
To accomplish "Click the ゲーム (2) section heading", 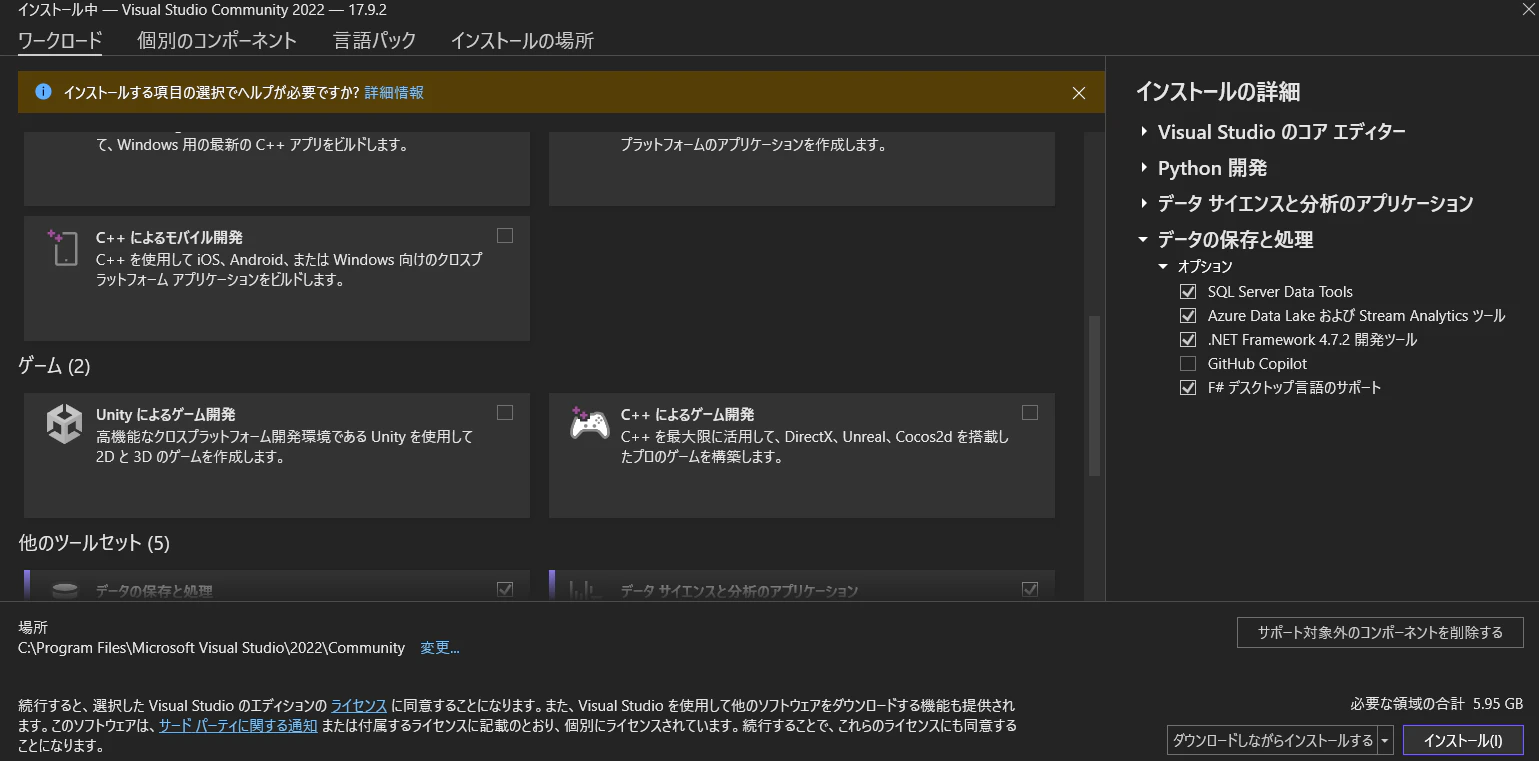I will pyautogui.click(x=55, y=367).
